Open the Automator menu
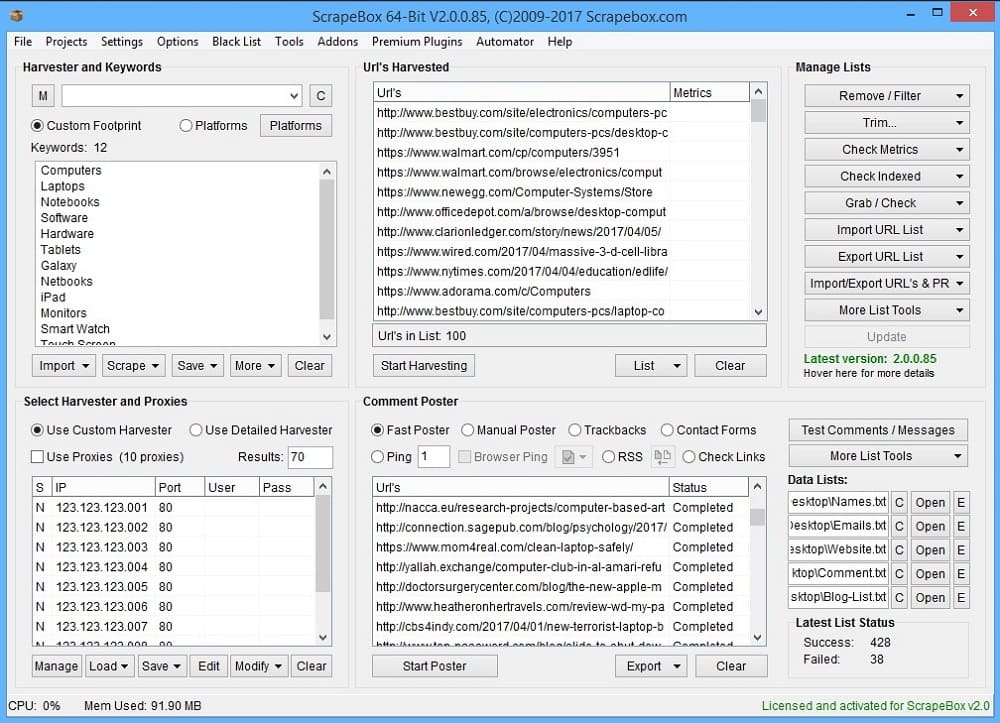1000x723 pixels. click(x=504, y=41)
